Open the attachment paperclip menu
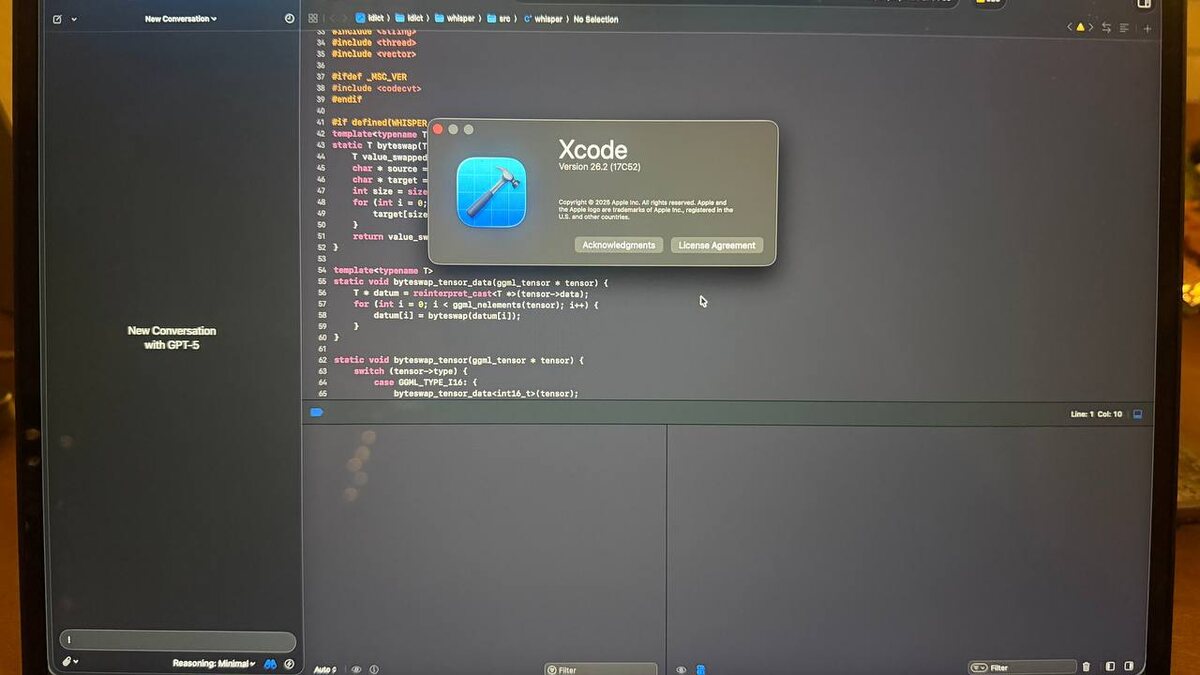This screenshot has height=675, width=1200. point(69,662)
